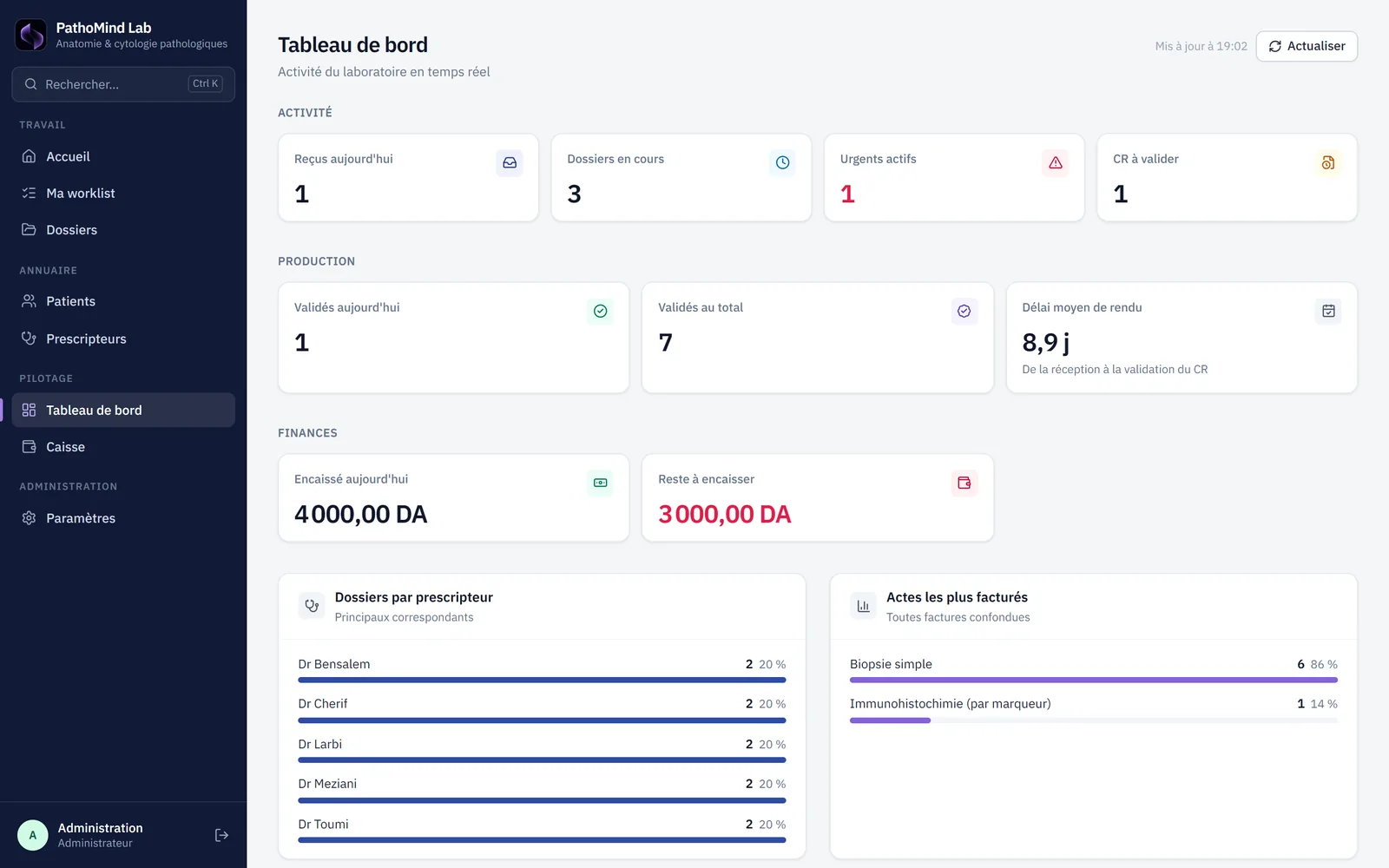Open Paramètres administration page
The image size is (1389, 868).
coord(123,517)
